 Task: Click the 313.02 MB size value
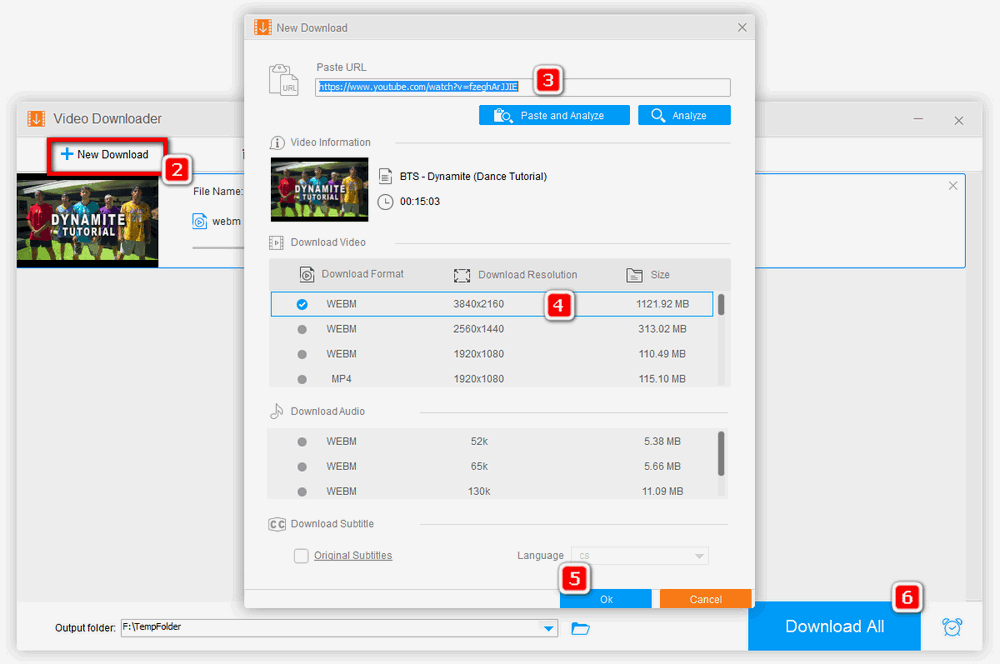[663, 329]
